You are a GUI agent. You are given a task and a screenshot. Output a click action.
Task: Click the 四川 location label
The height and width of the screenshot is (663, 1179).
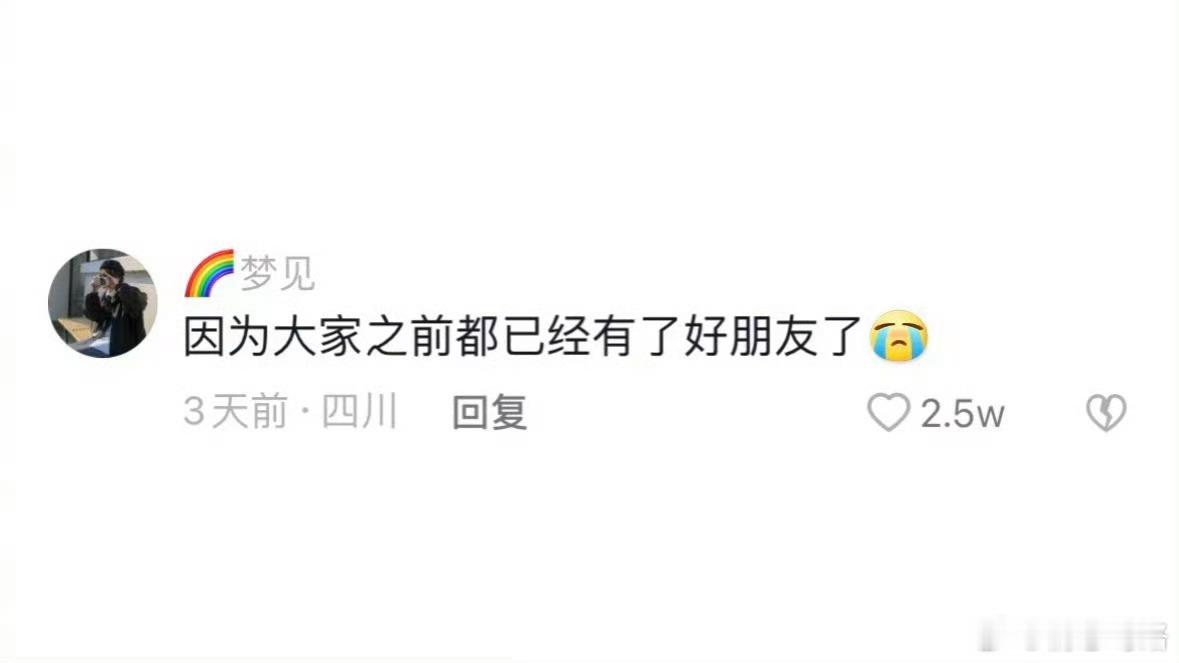tap(359, 412)
